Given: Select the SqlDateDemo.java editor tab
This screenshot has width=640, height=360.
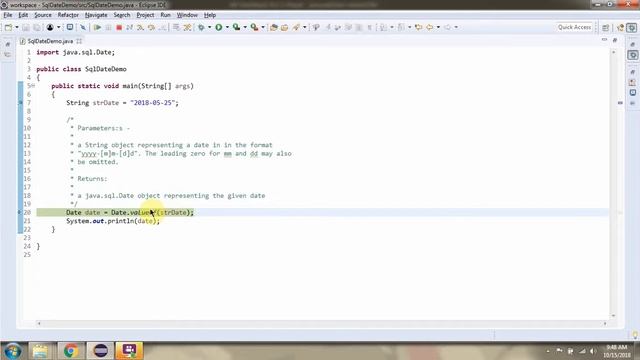Looking at the screenshot, I should (x=50, y=41).
